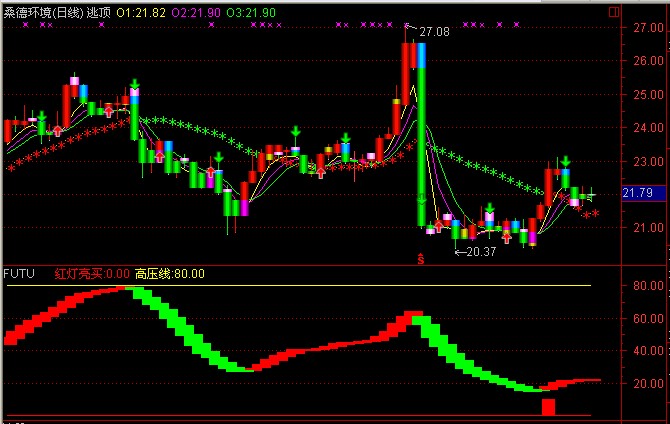Screen dimensions: 670x424
Task: Click the 20.37 low price marker
Action: point(481,251)
